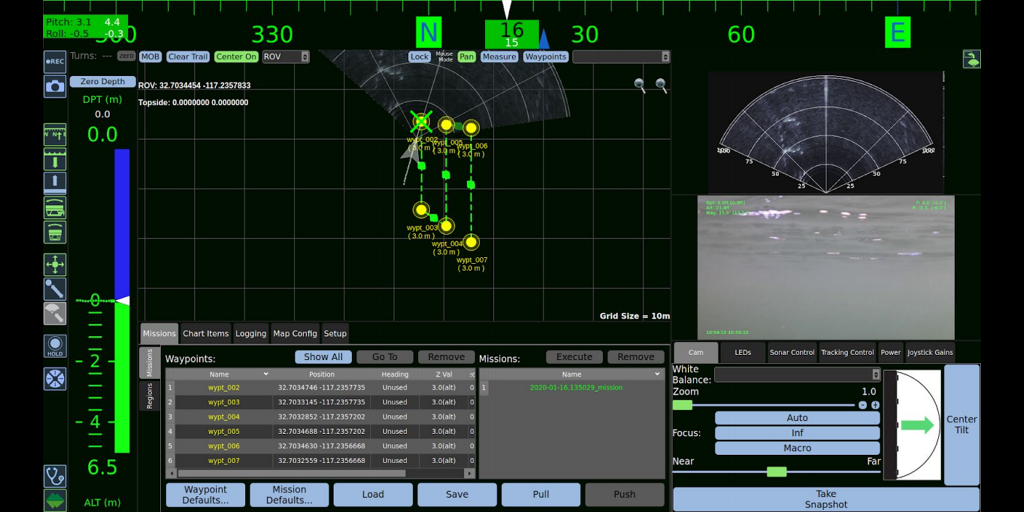Click the sonar display icon in sidebar
1024x512 pixels.
(55, 207)
